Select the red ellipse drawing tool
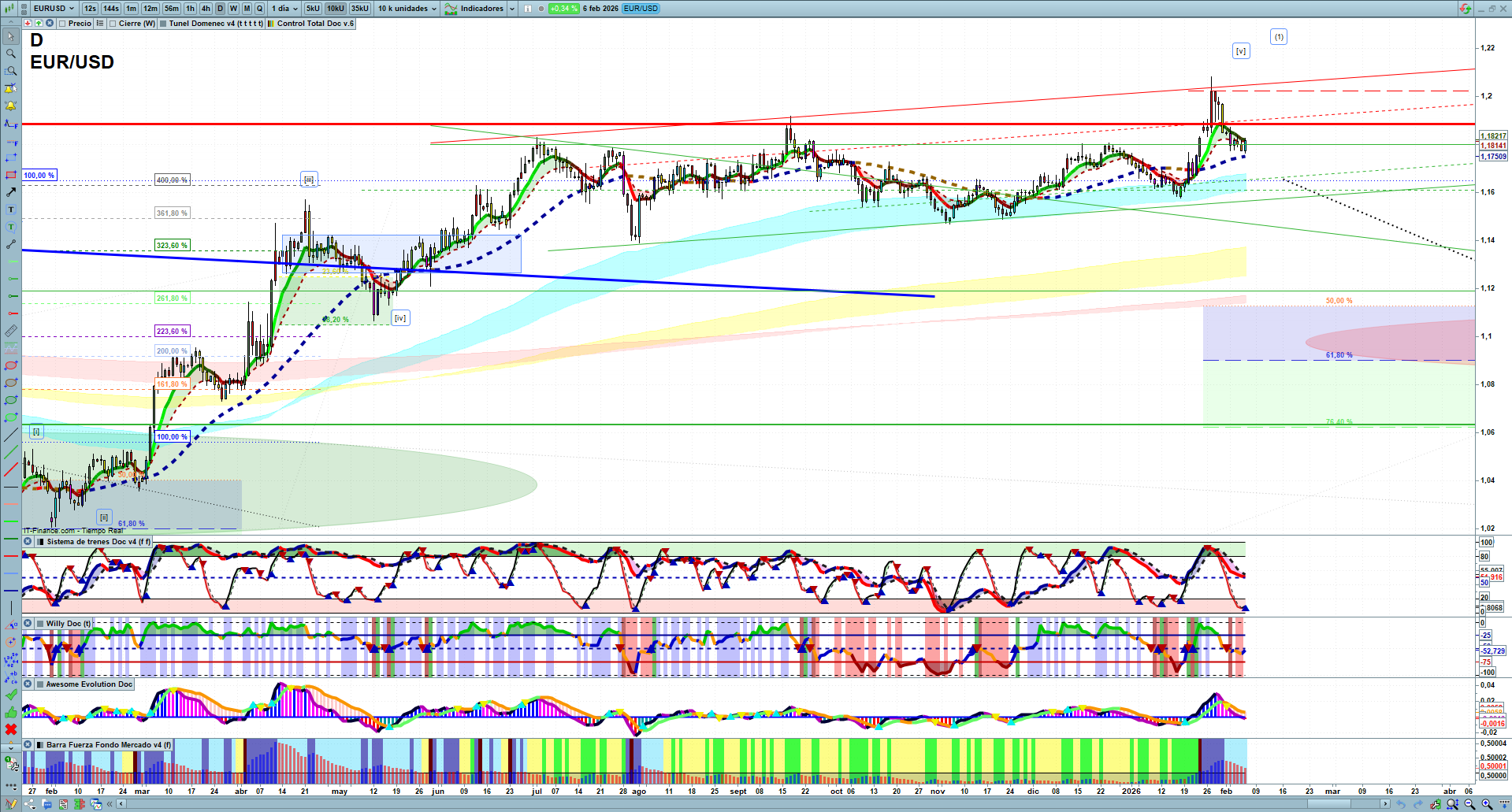The height and width of the screenshot is (812, 1512). click(x=11, y=365)
